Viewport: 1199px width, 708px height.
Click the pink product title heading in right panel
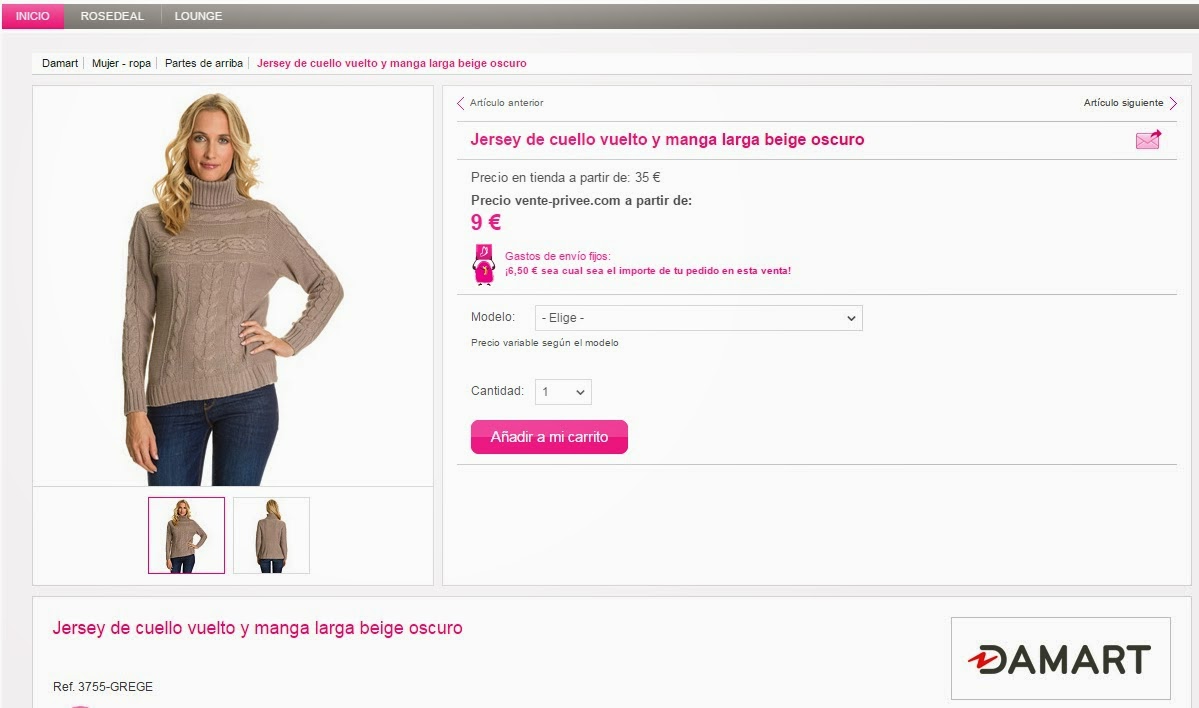coord(668,140)
